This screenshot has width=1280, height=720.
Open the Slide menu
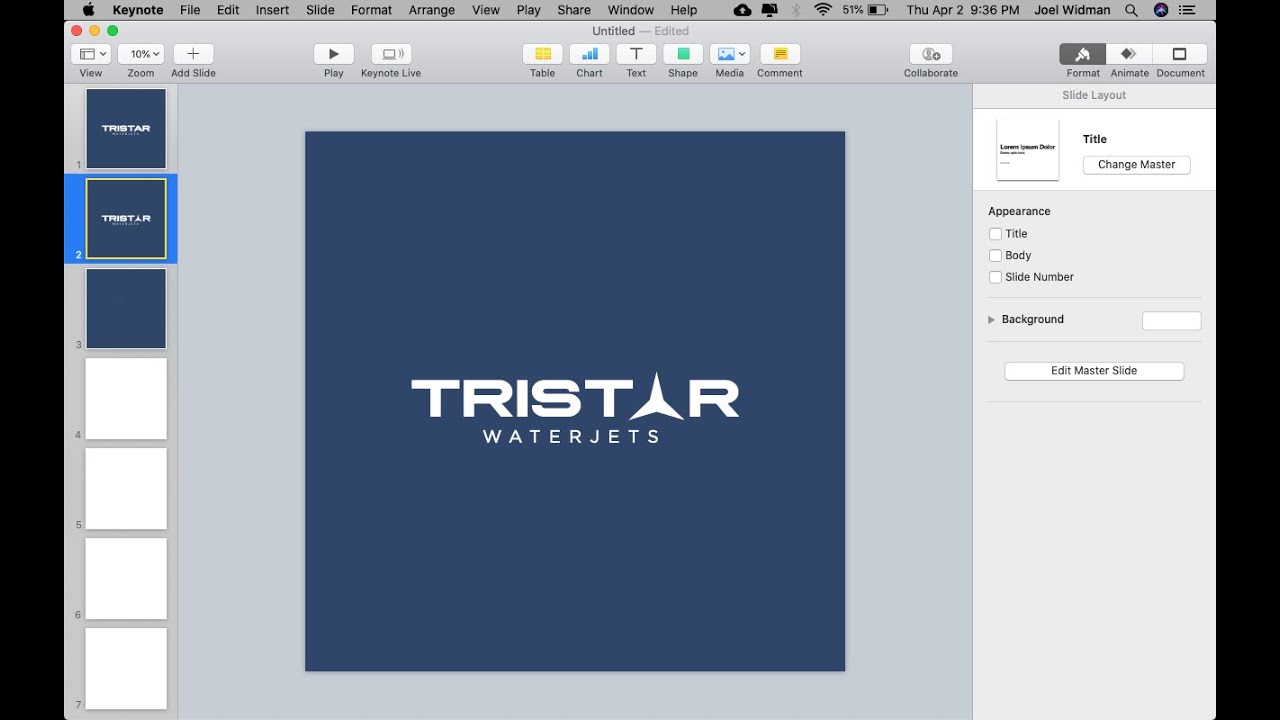[320, 10]
